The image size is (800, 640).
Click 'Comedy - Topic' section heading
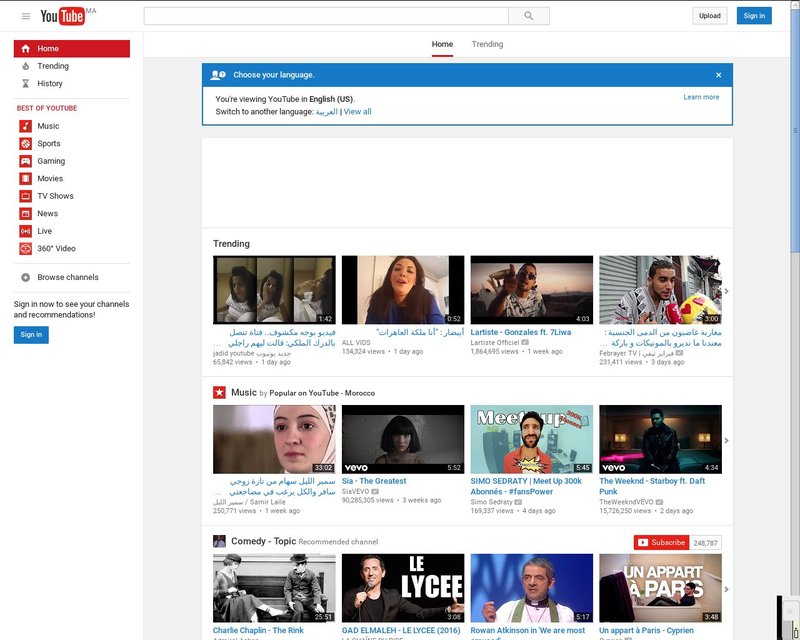click(x=263, y=541)
